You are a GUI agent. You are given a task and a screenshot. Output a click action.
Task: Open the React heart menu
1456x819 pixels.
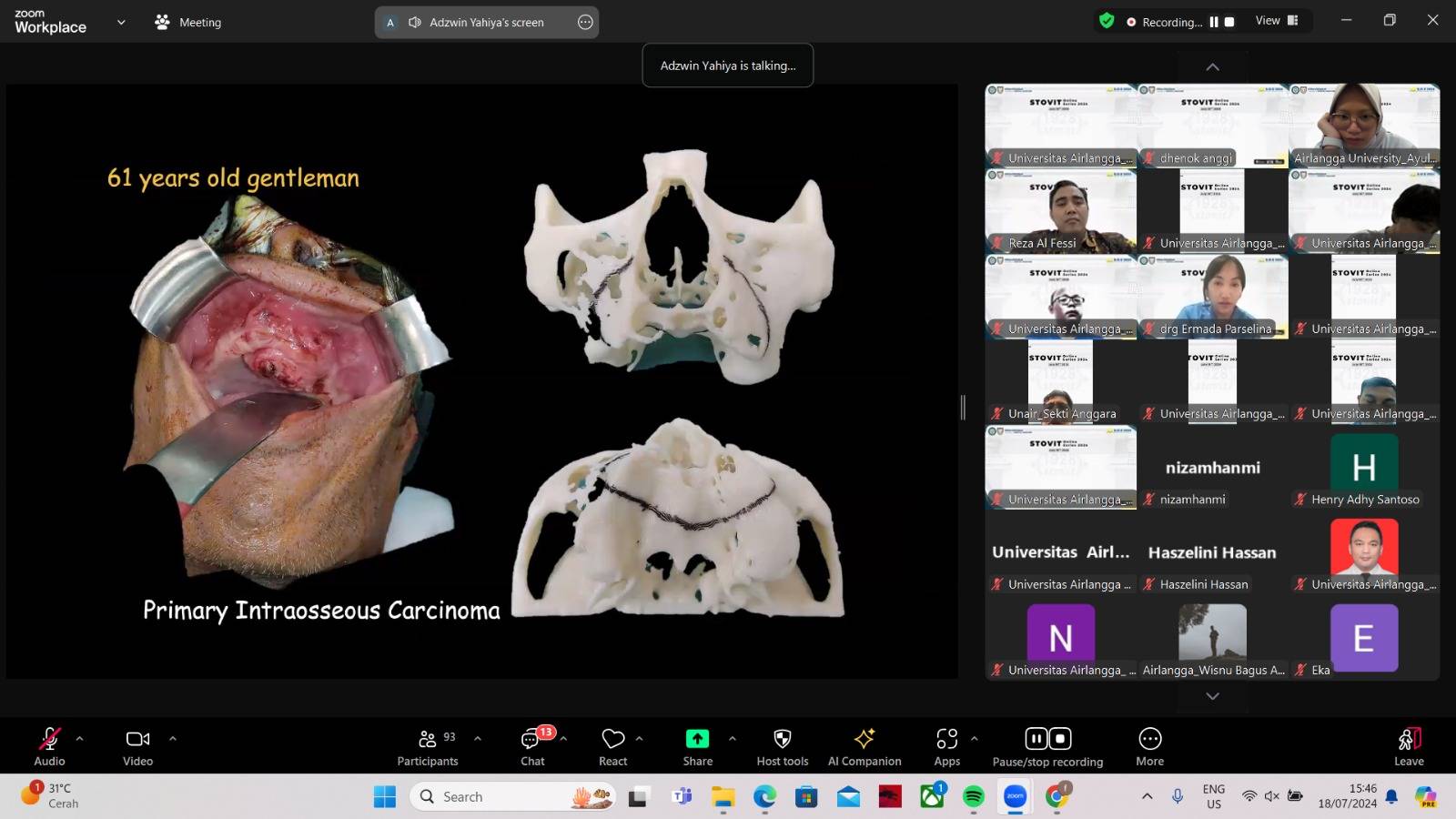(613, 746)
